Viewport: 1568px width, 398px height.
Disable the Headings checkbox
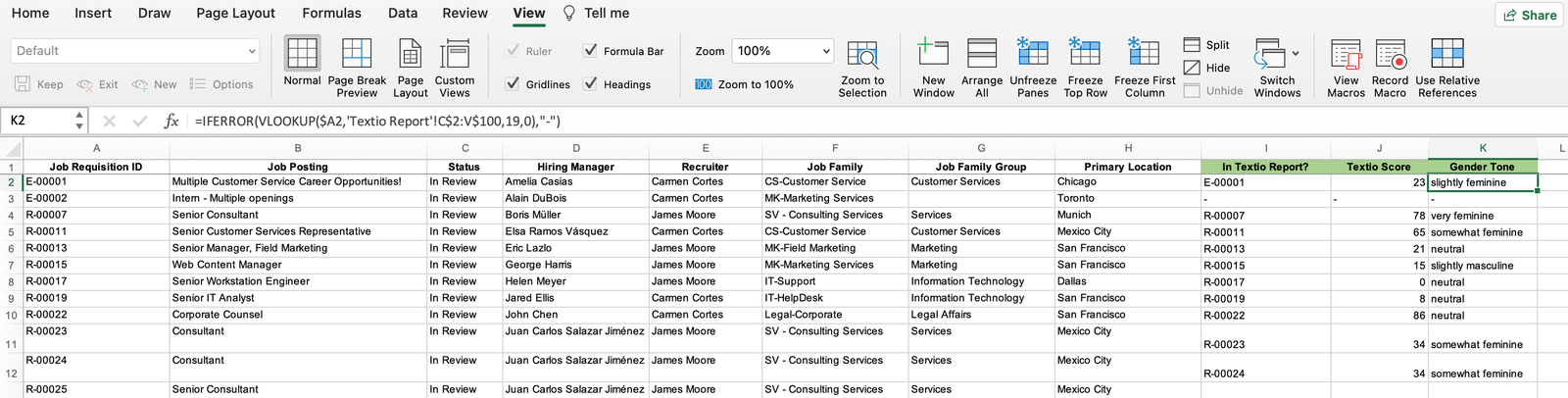point(590,84)
